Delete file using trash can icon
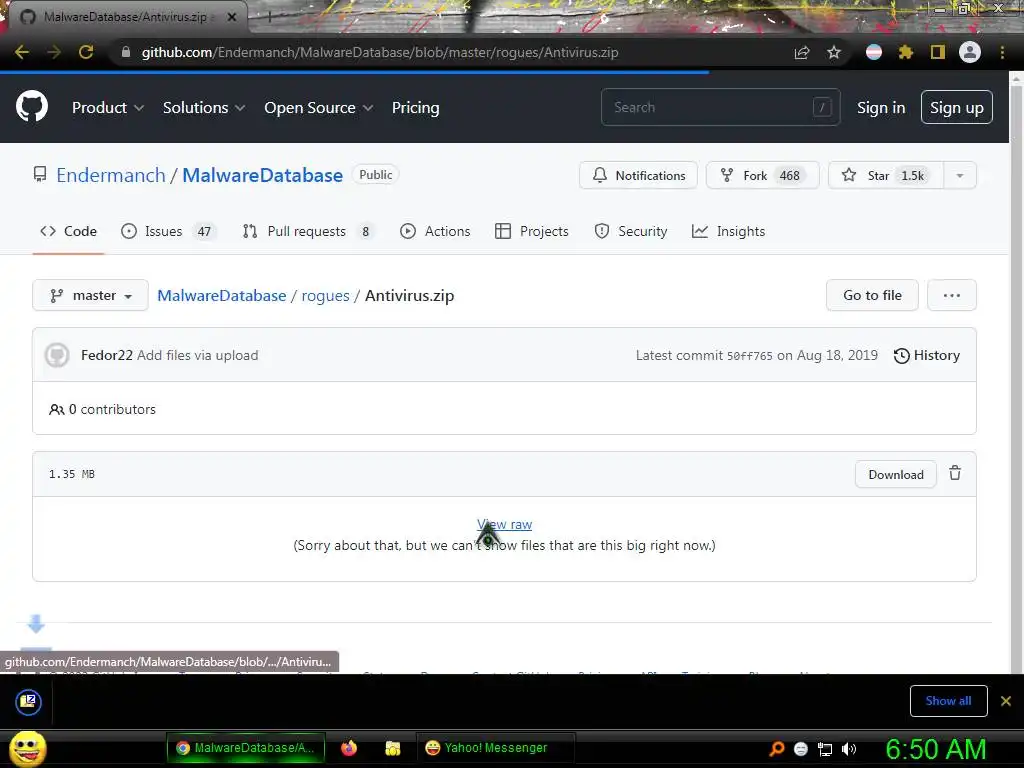Image resolution: width=1024 pixels, height=768 pixels. click(955, 473)
